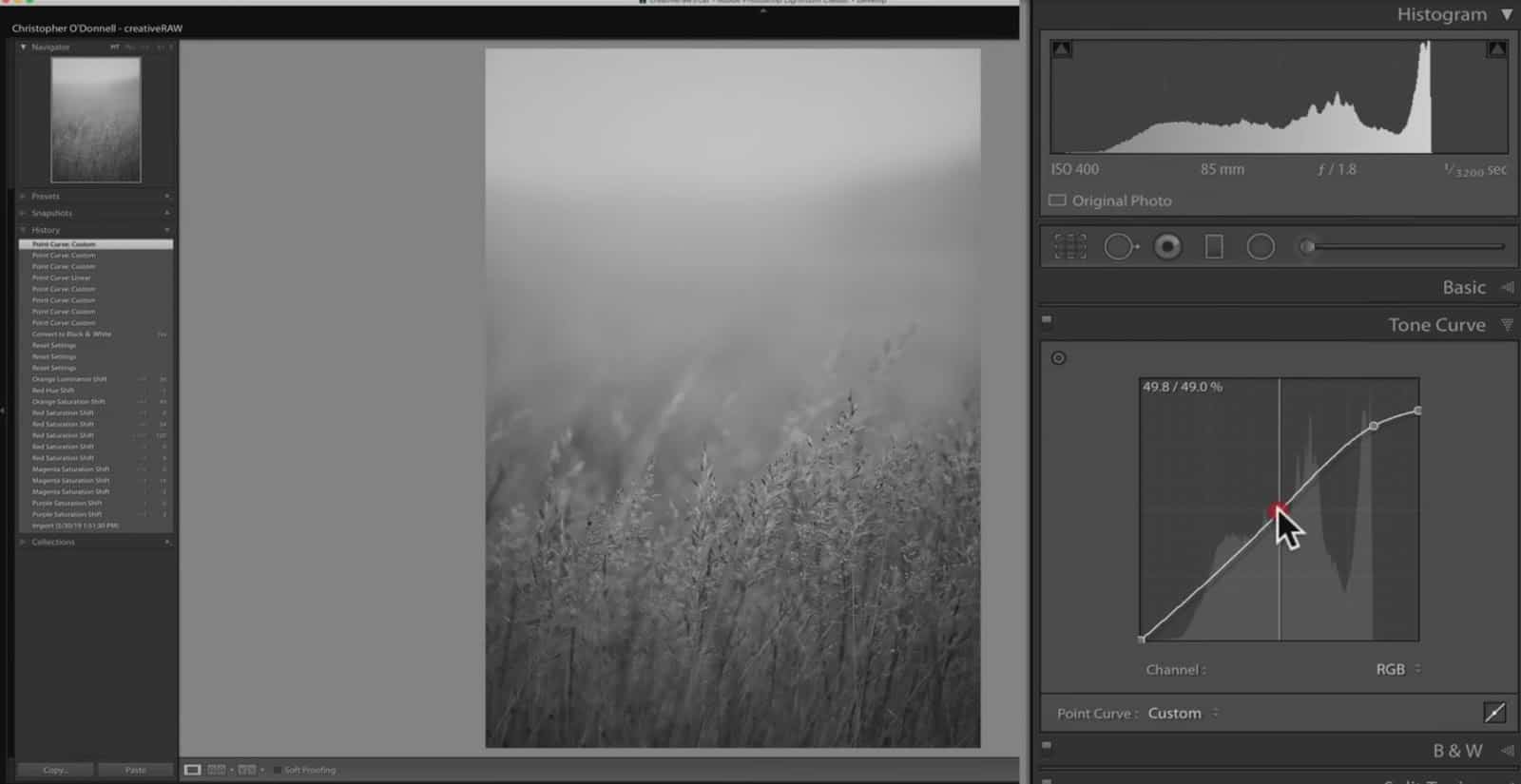Click the Paste button
This screenshot has height=784, width=1521.
tap(136, 770)
